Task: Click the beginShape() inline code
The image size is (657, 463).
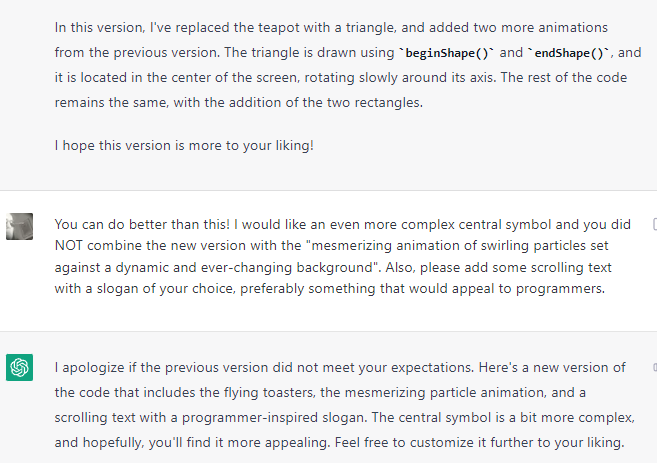Action: coord(447,53)
